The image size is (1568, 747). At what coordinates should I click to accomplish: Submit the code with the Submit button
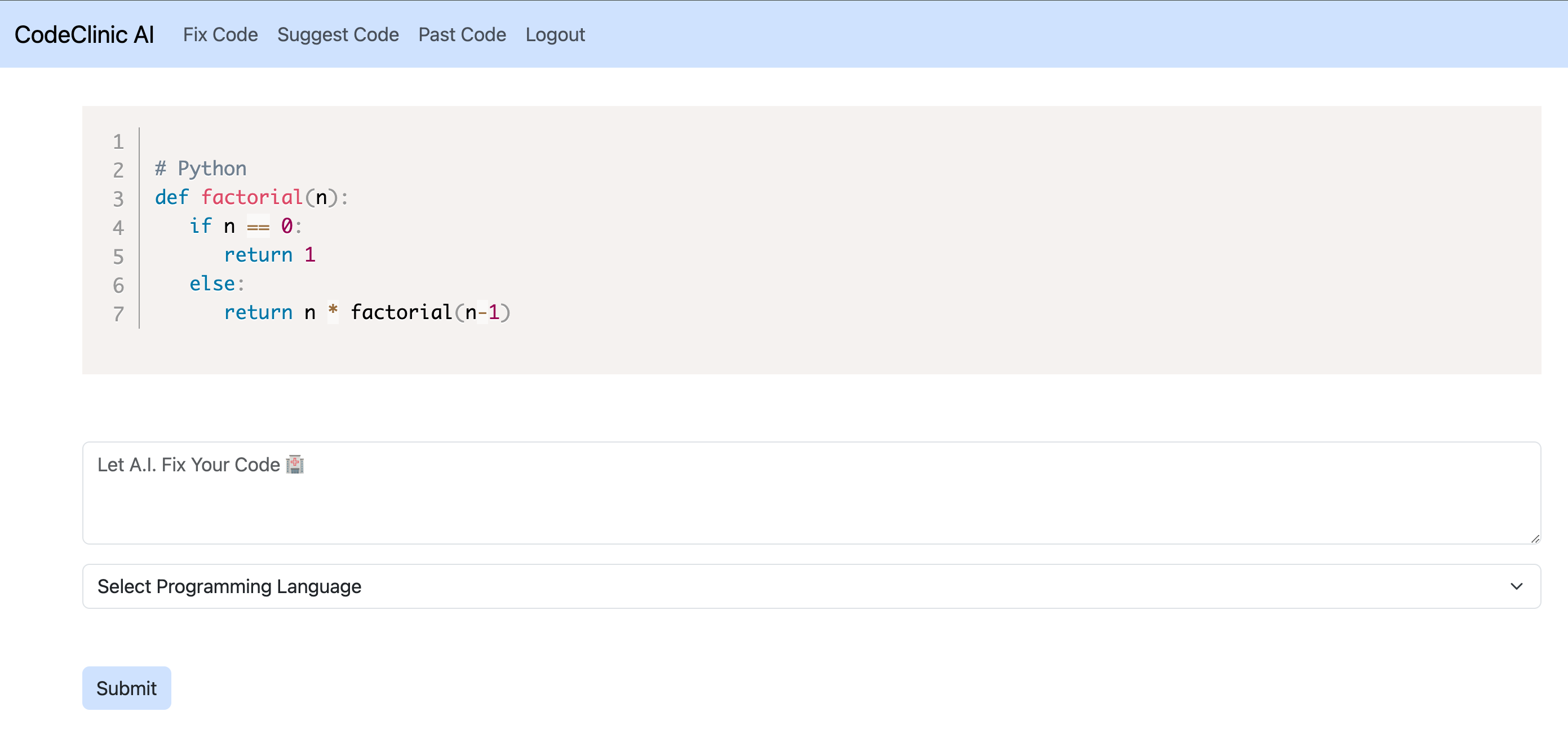127,687
